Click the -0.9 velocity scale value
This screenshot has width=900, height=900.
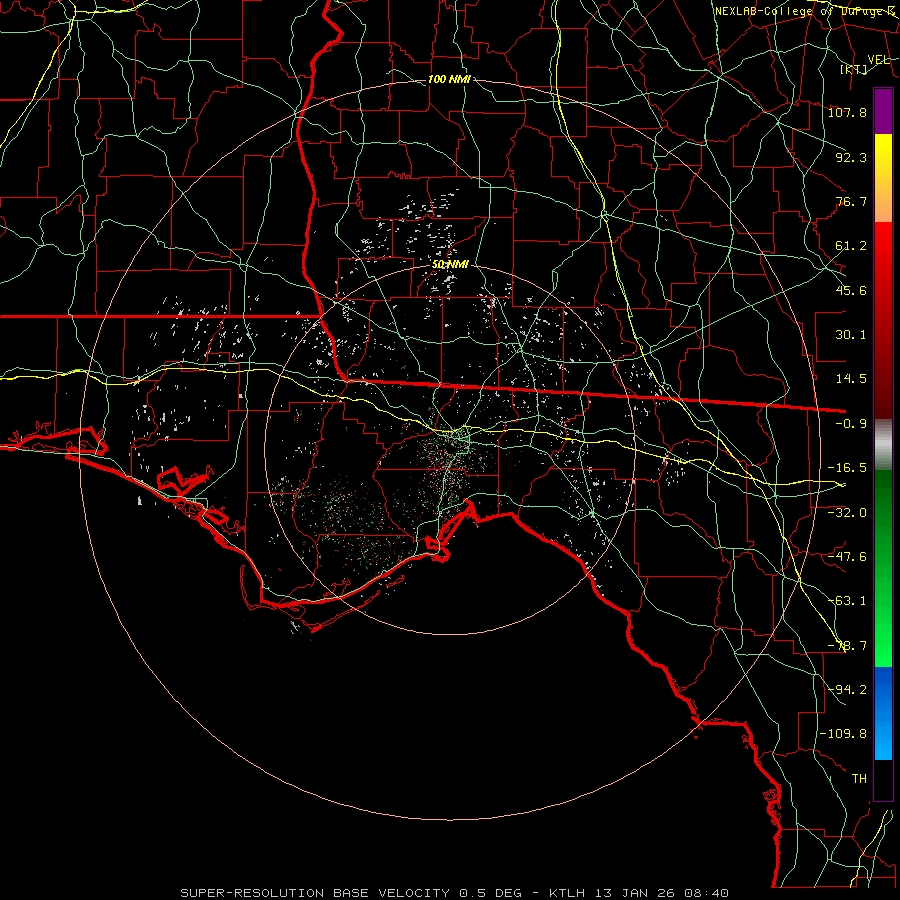click(851, 424)
